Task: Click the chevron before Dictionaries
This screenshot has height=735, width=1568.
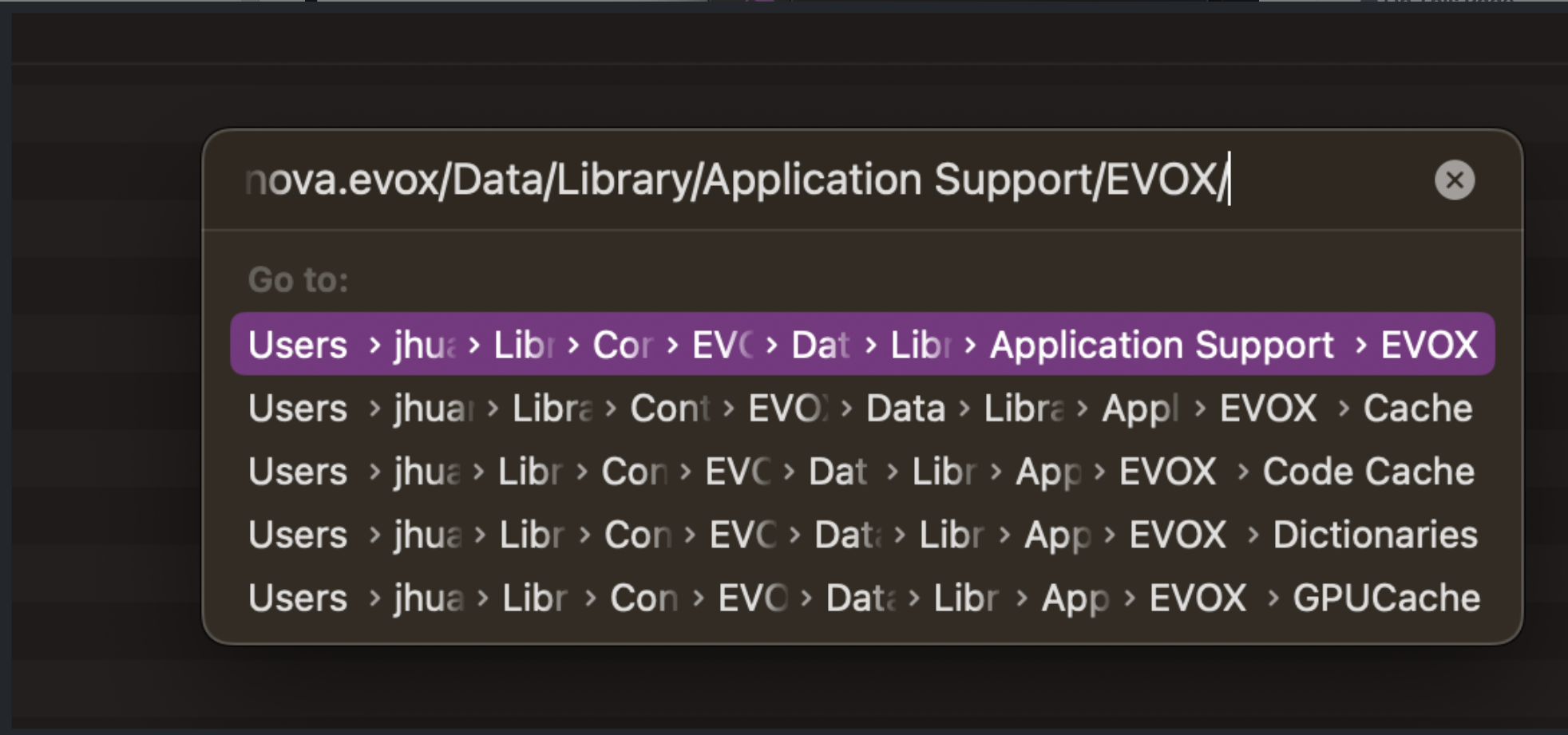Action: (1253, 535)
